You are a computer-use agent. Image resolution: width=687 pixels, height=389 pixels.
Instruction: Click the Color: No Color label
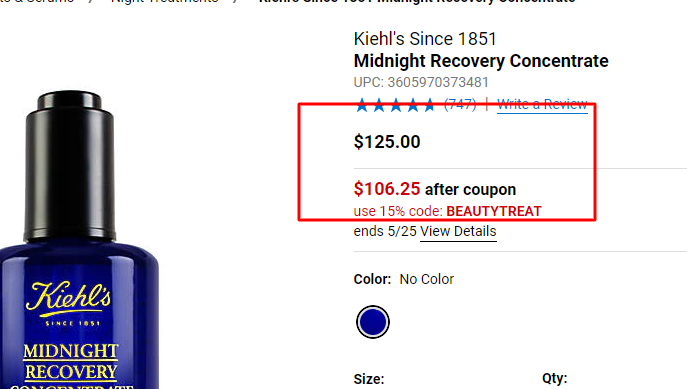pos(404,279)
